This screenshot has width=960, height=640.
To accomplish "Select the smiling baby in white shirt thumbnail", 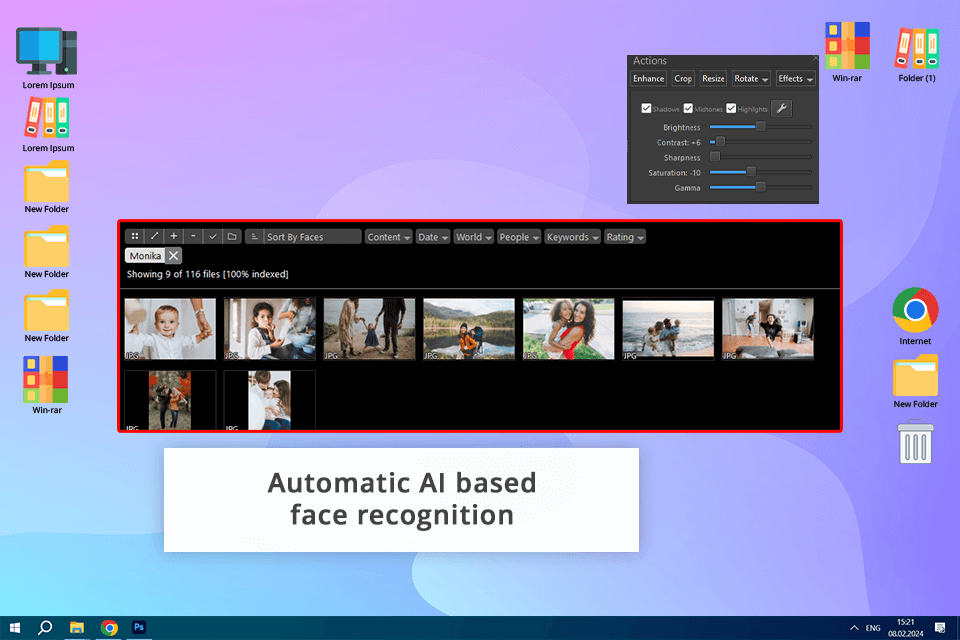I will point(170,328).
